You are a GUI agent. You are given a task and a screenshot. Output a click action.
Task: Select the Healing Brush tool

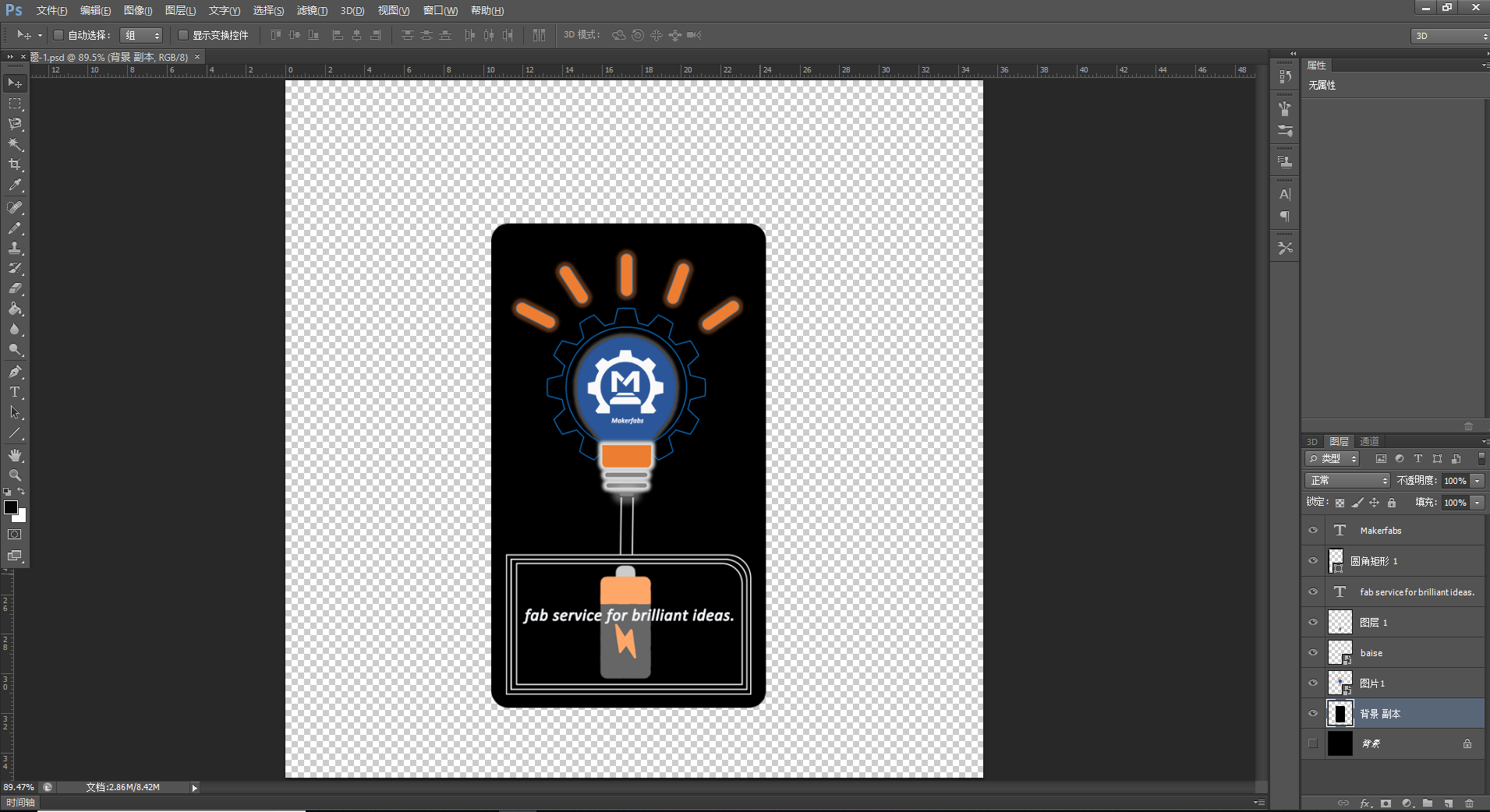(15, 207)
